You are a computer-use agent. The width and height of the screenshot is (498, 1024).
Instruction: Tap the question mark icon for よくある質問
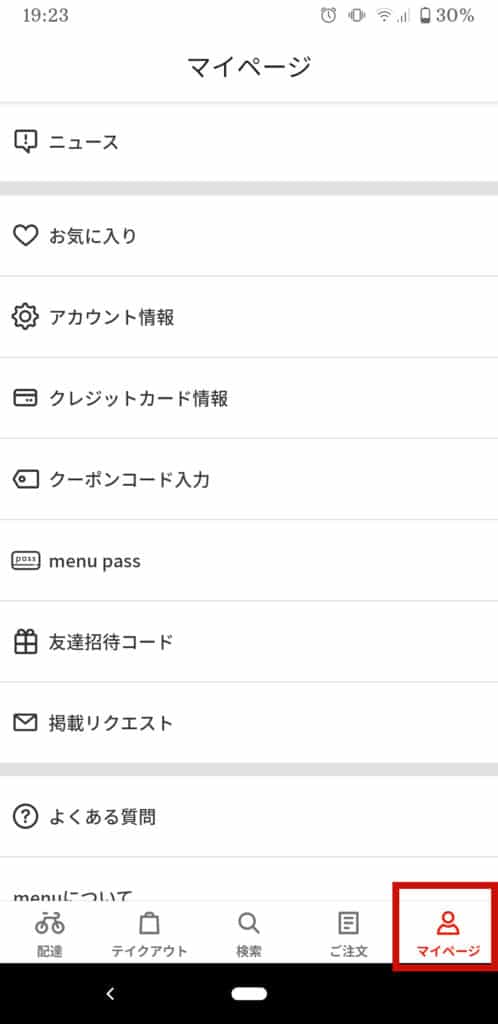25,816
